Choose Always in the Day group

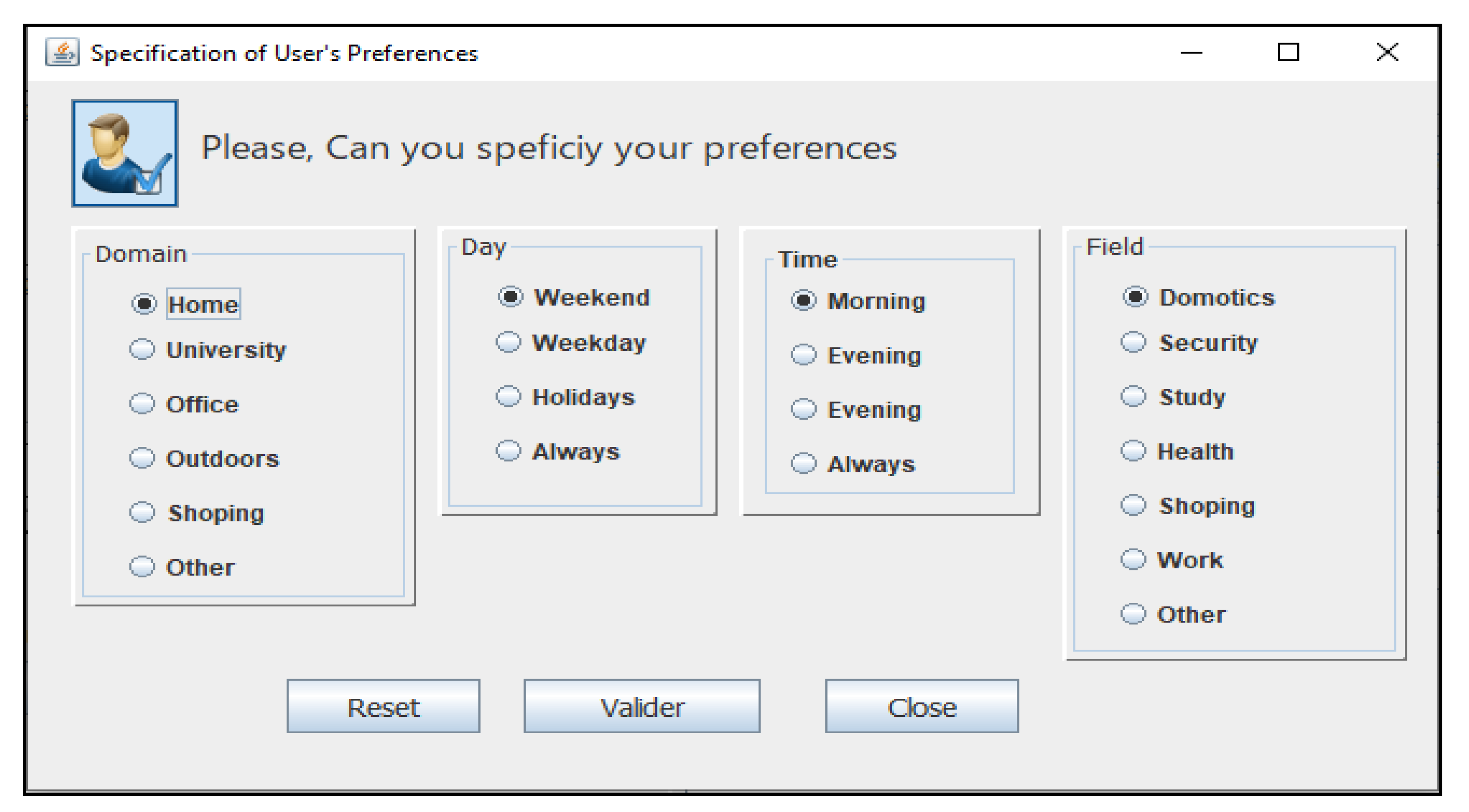coord(508,450)
